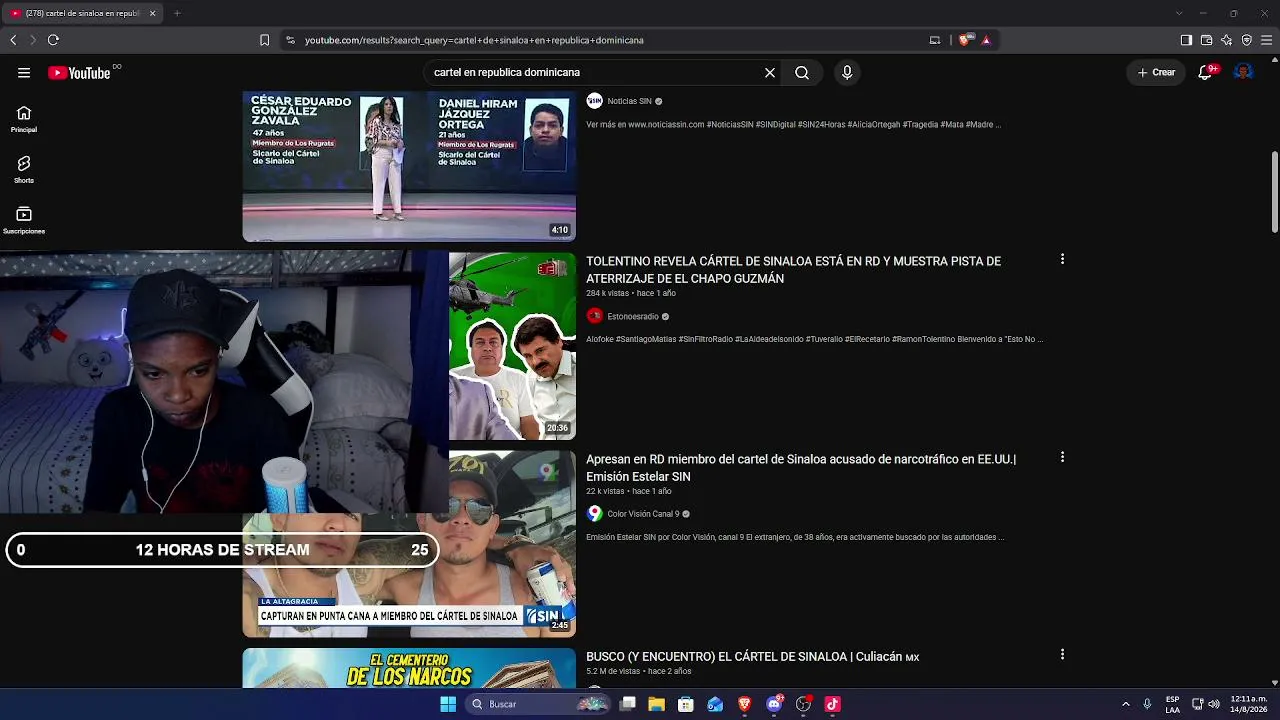Open the Color Visión Canal 9 channel
This screenshot has width=1280, height=720.
(643, 514)
